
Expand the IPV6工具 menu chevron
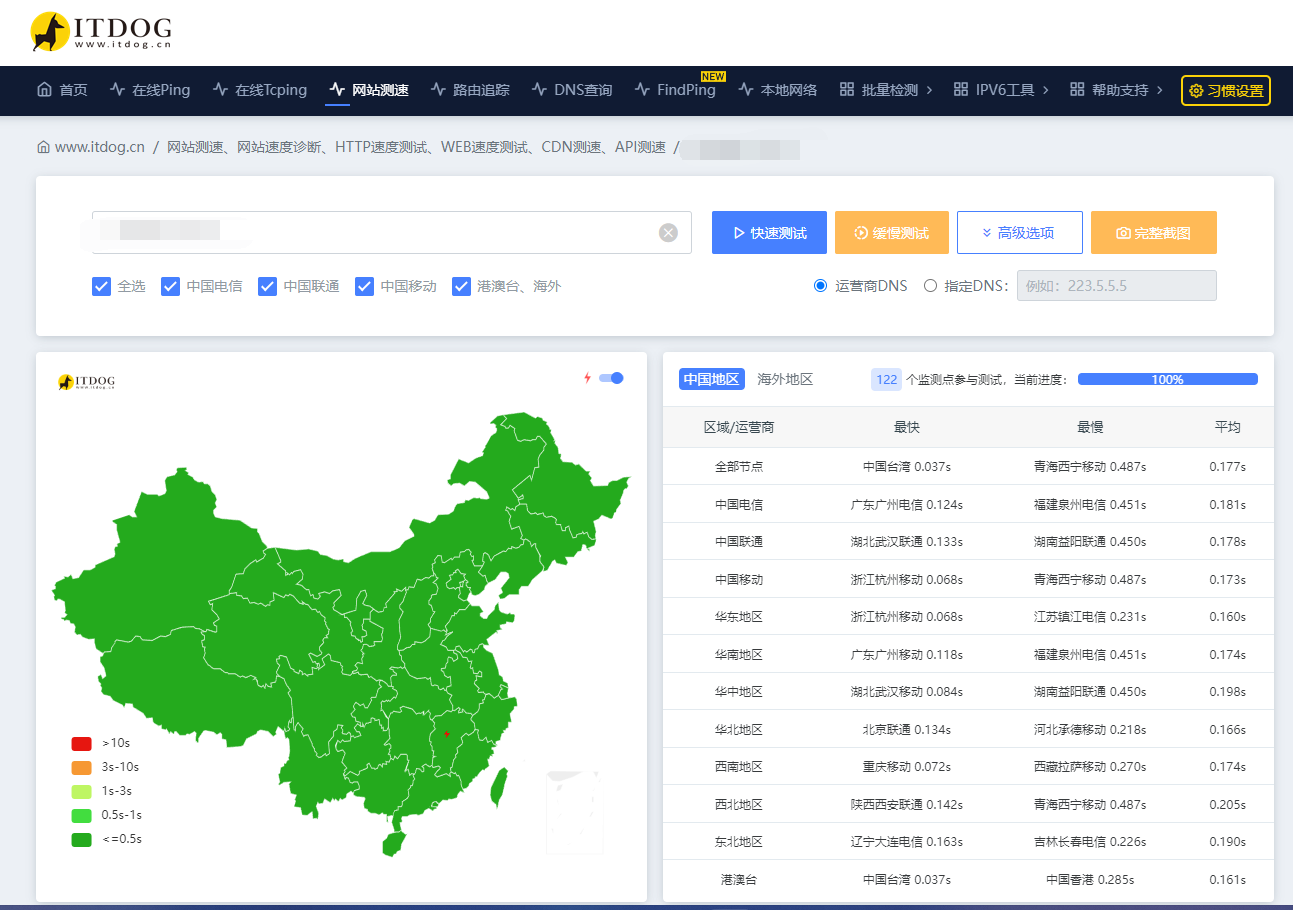point(1045,90)
